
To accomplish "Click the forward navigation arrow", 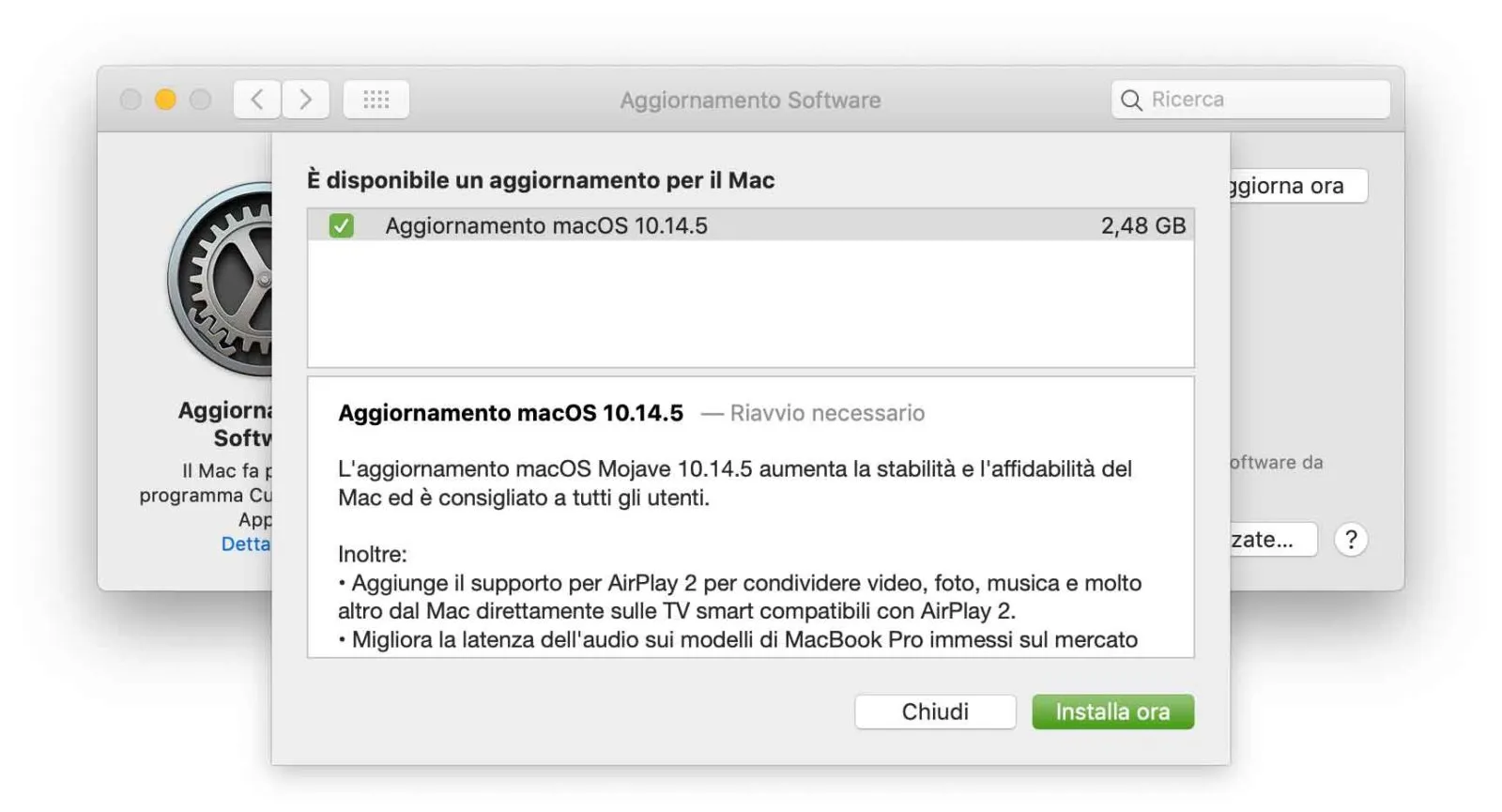I will tap(306, 99).
